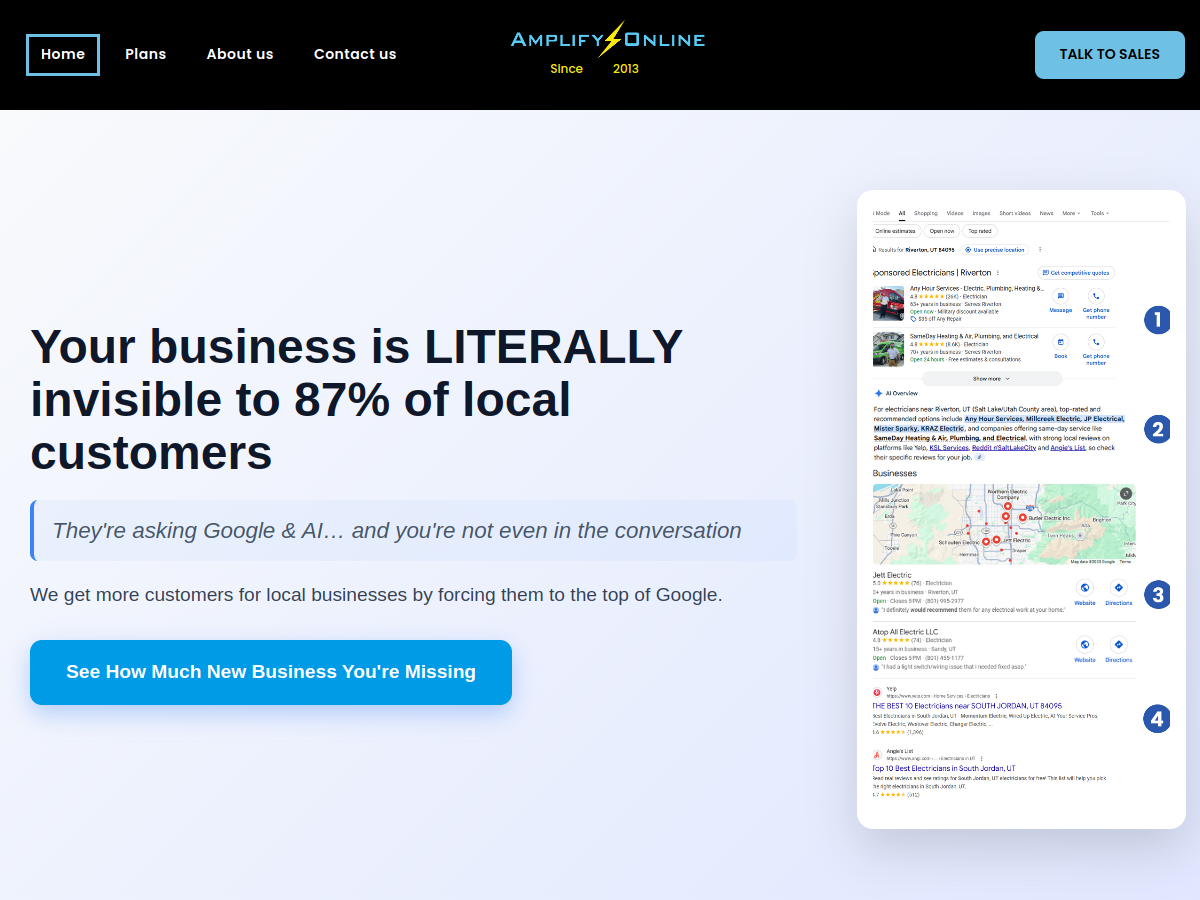
Task: Open THE BEST 10 Electricians near SOUTH JORDAN result
Action: [967, 706]
